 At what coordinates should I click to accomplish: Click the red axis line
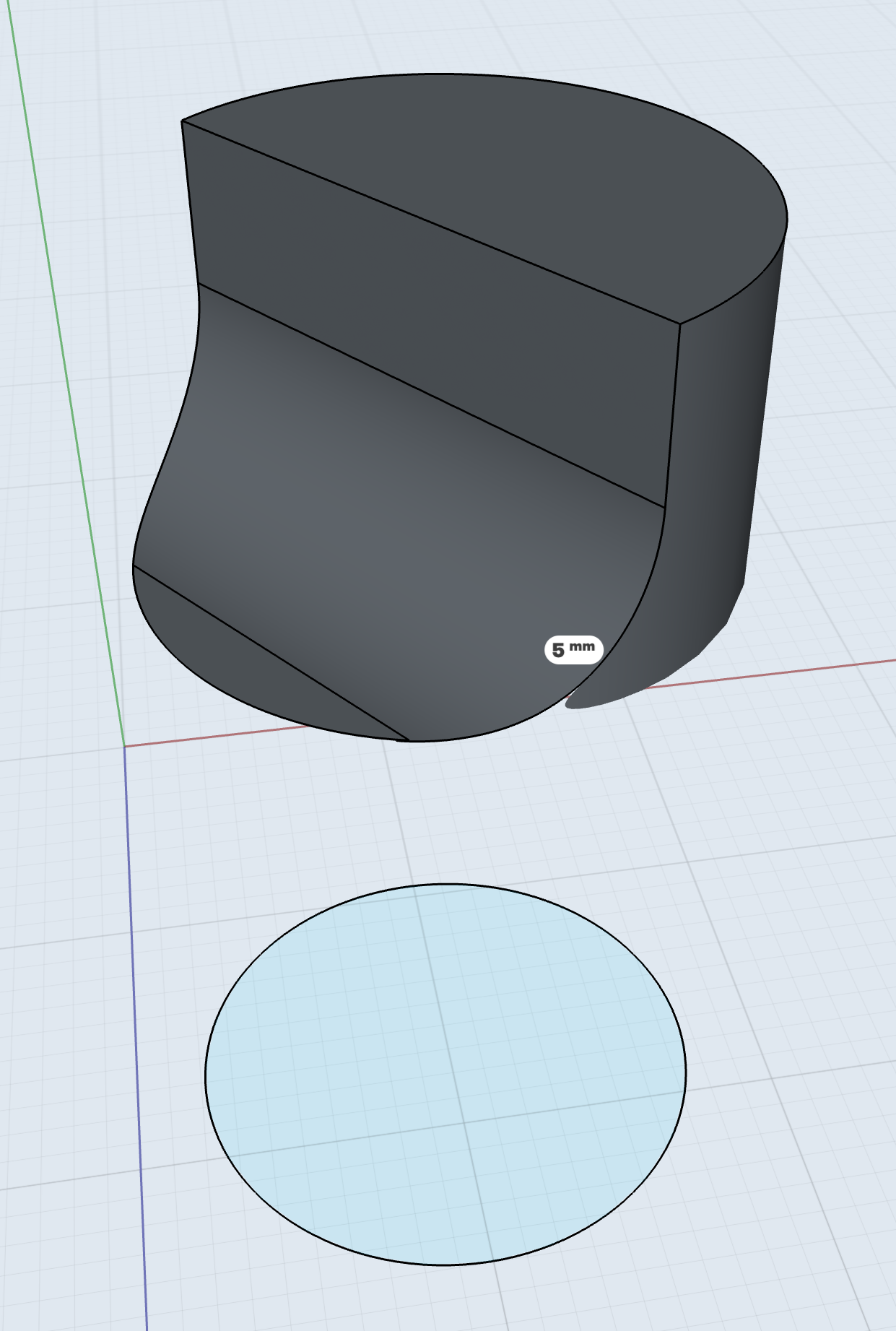tap(794, 669)
